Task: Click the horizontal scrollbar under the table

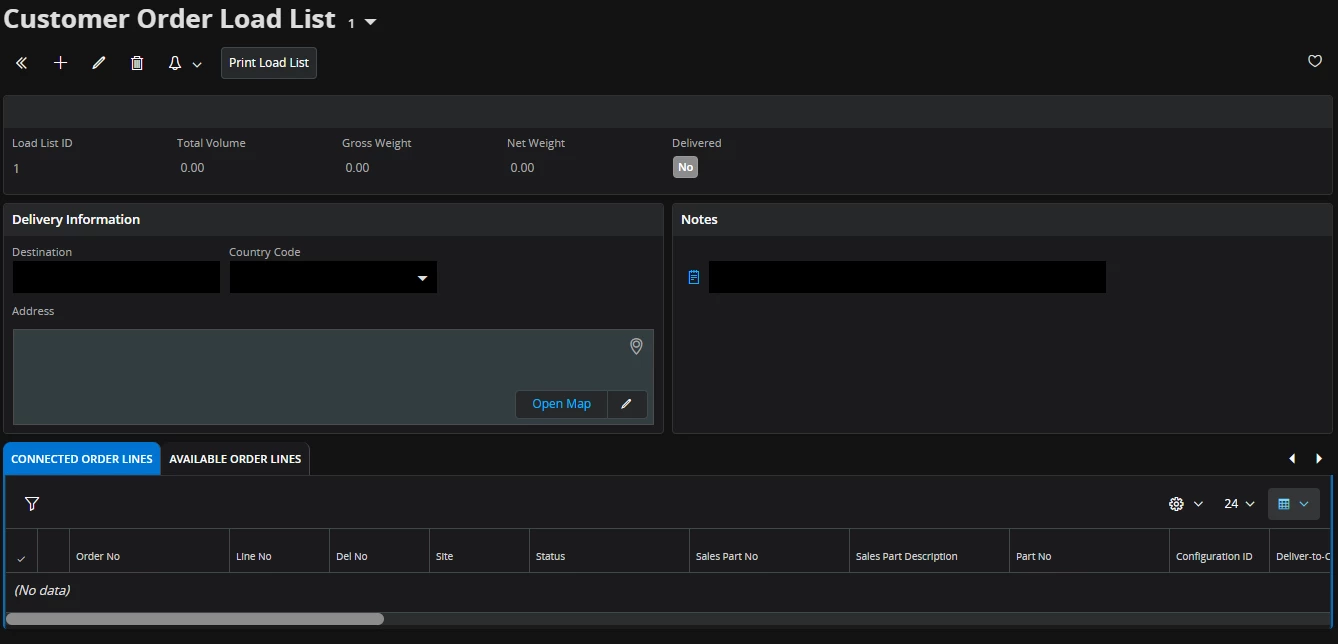Action: [x=195, y=619]
